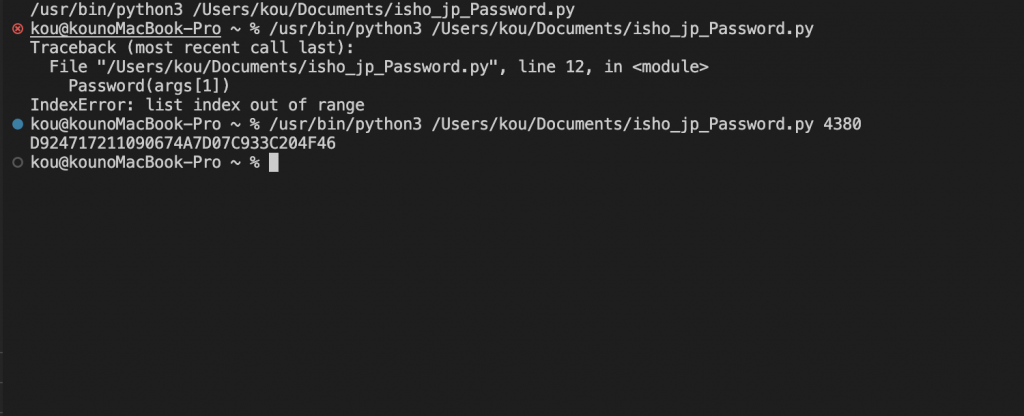Click the D924717211090674A7D07C933C204F46 output hash
Viewport: 1024px width, 416px height.
pos(183,143)
